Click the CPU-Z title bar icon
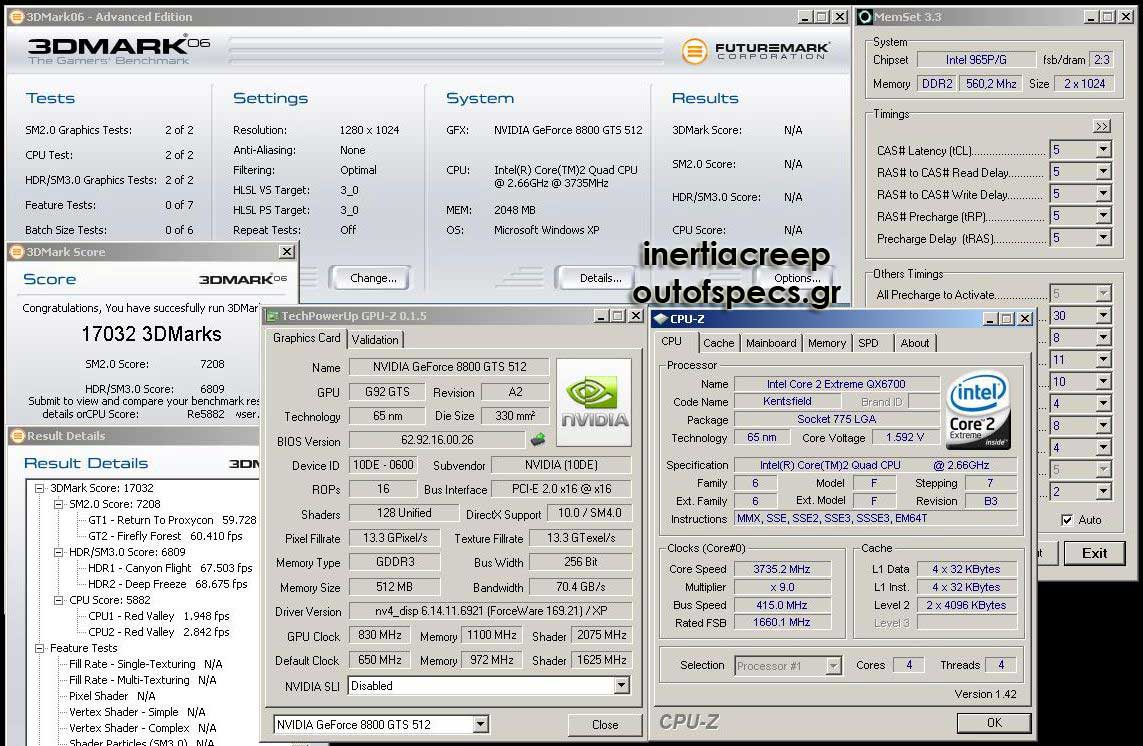Image resolution: width=1143 pixels, height=746 pixels. pyautogui.click(x=660, y=319)
